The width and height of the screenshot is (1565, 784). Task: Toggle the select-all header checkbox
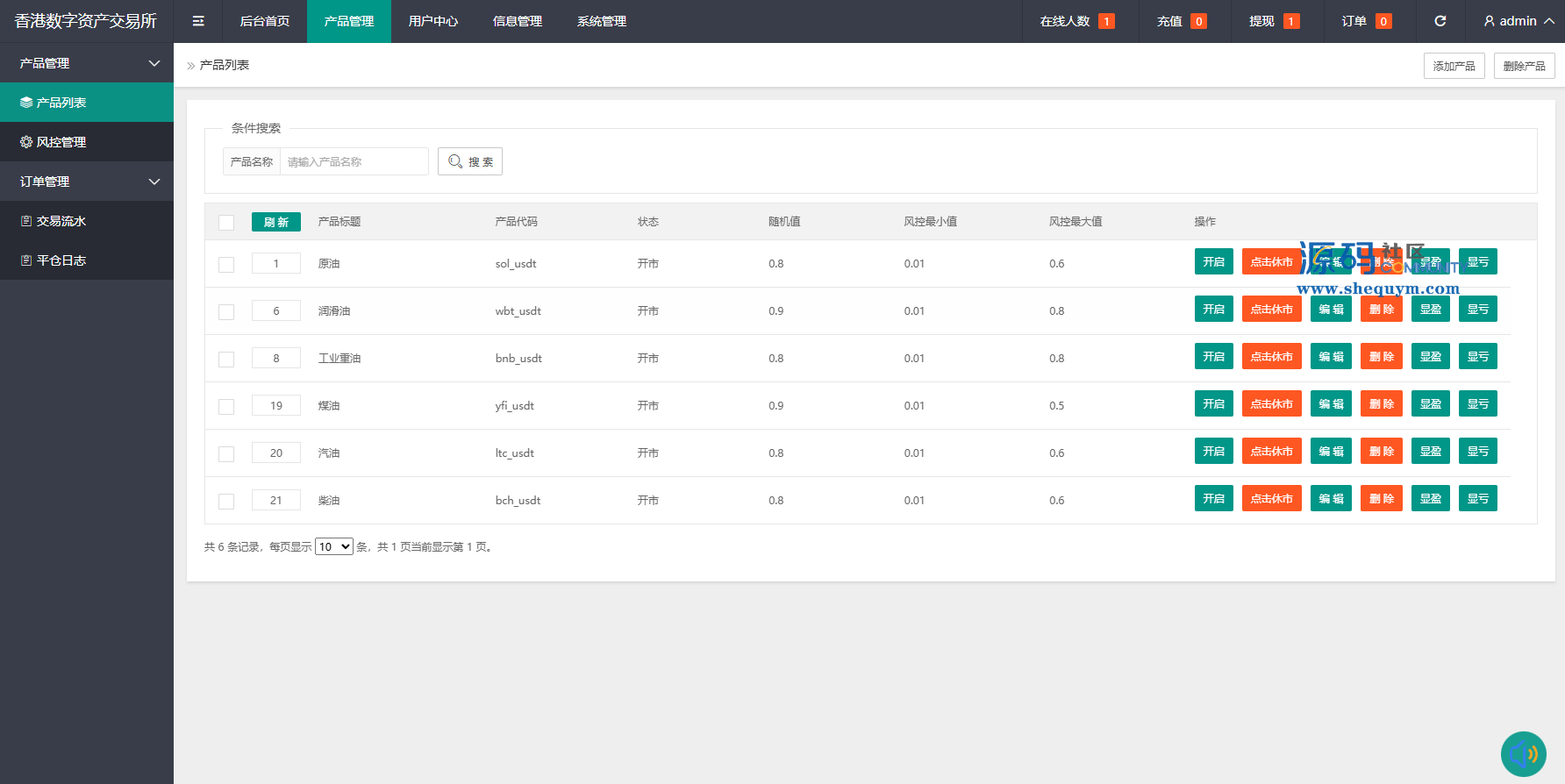tap(226, 223)
